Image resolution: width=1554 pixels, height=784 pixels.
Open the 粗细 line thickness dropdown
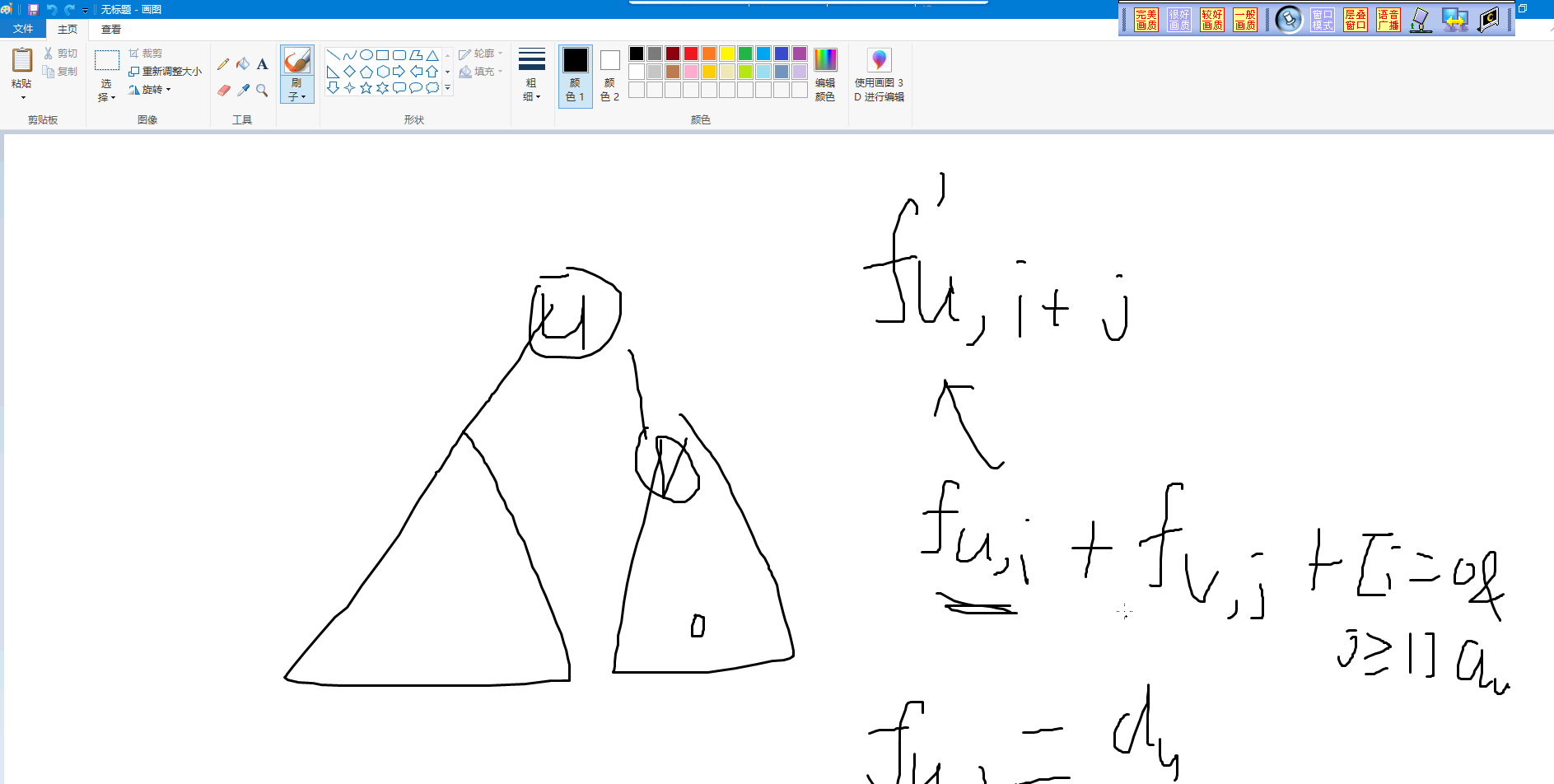(532, 75)
